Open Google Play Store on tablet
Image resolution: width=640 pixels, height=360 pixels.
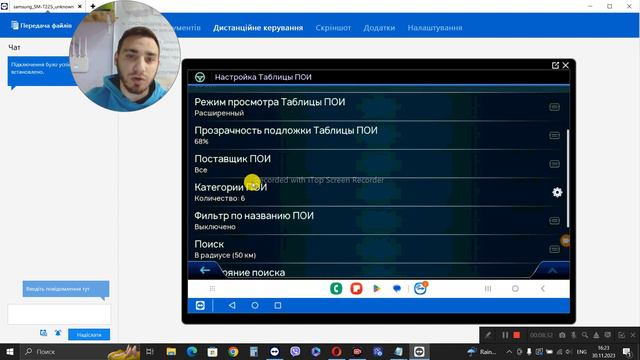(x=377, y=289)
